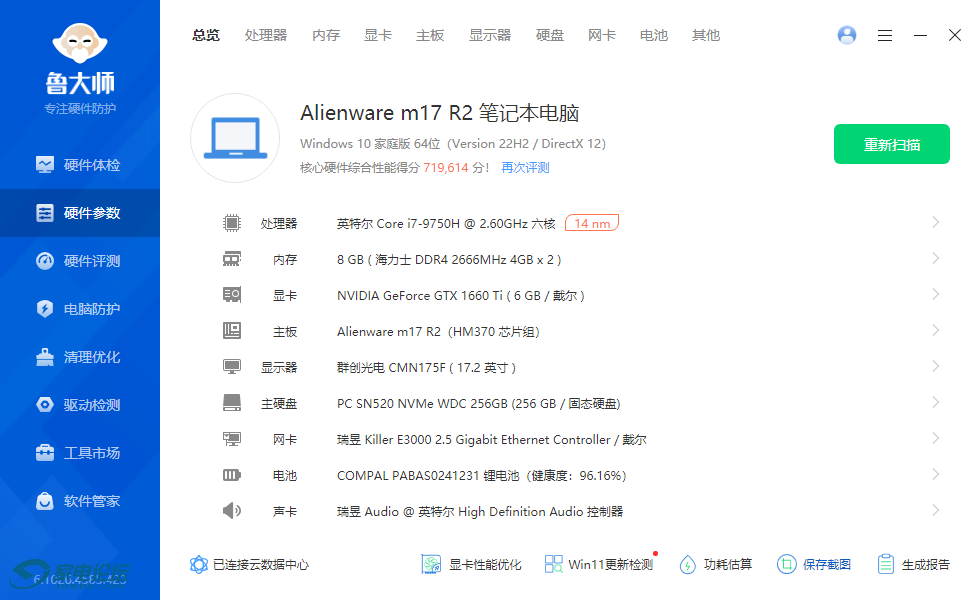Click the memory module icon
Screen dimensions: 980x600
tap(232, 259)
